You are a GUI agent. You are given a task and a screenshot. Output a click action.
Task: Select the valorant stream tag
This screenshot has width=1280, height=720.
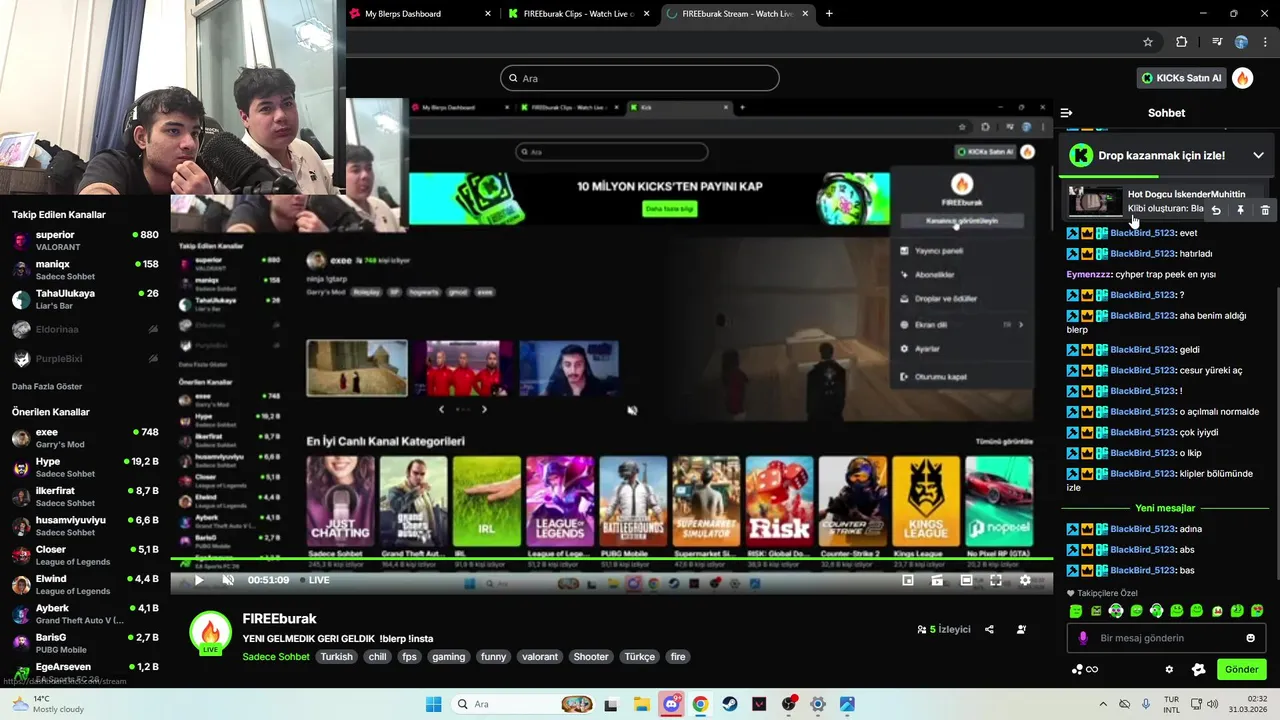540,657
